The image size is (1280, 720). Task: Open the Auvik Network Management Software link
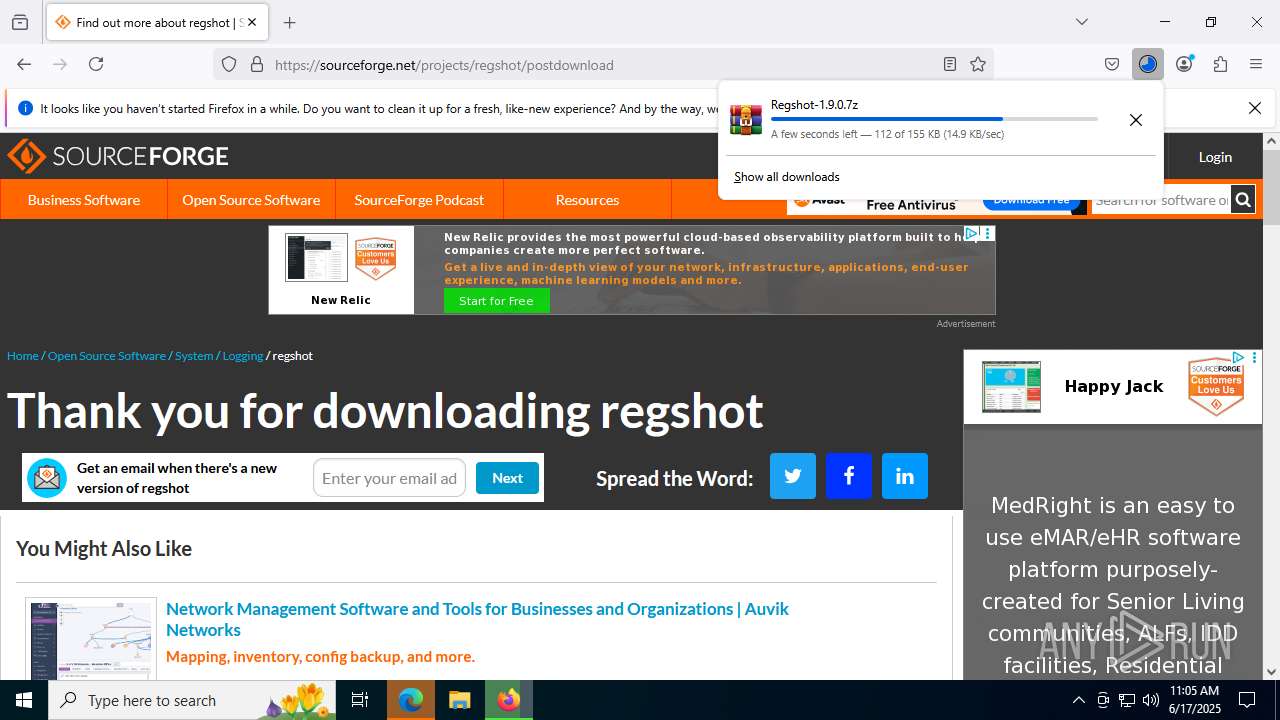click(x=477, y=619)
